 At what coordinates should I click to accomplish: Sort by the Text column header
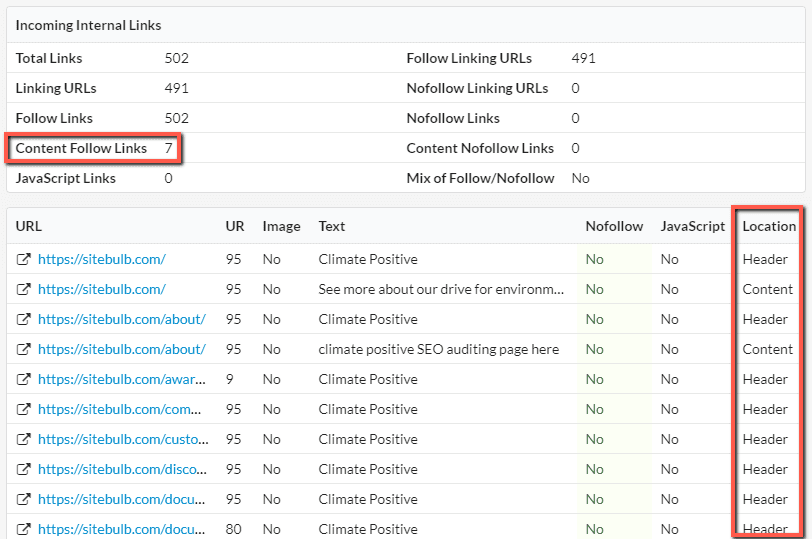331,226
